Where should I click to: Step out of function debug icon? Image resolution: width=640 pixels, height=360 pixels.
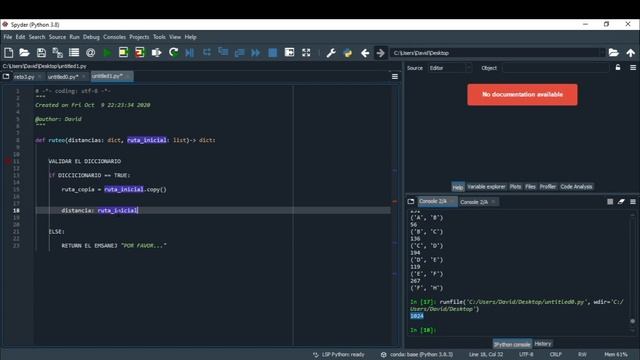coord(240,52)
